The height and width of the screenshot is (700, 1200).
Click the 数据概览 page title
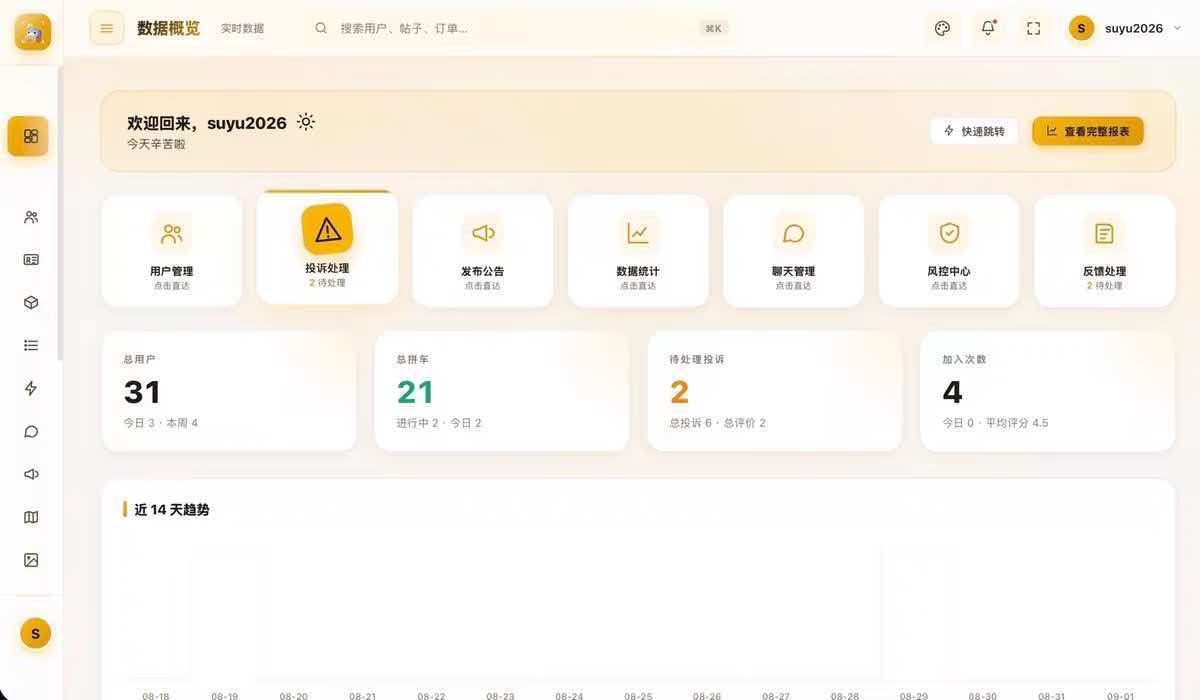168,28
